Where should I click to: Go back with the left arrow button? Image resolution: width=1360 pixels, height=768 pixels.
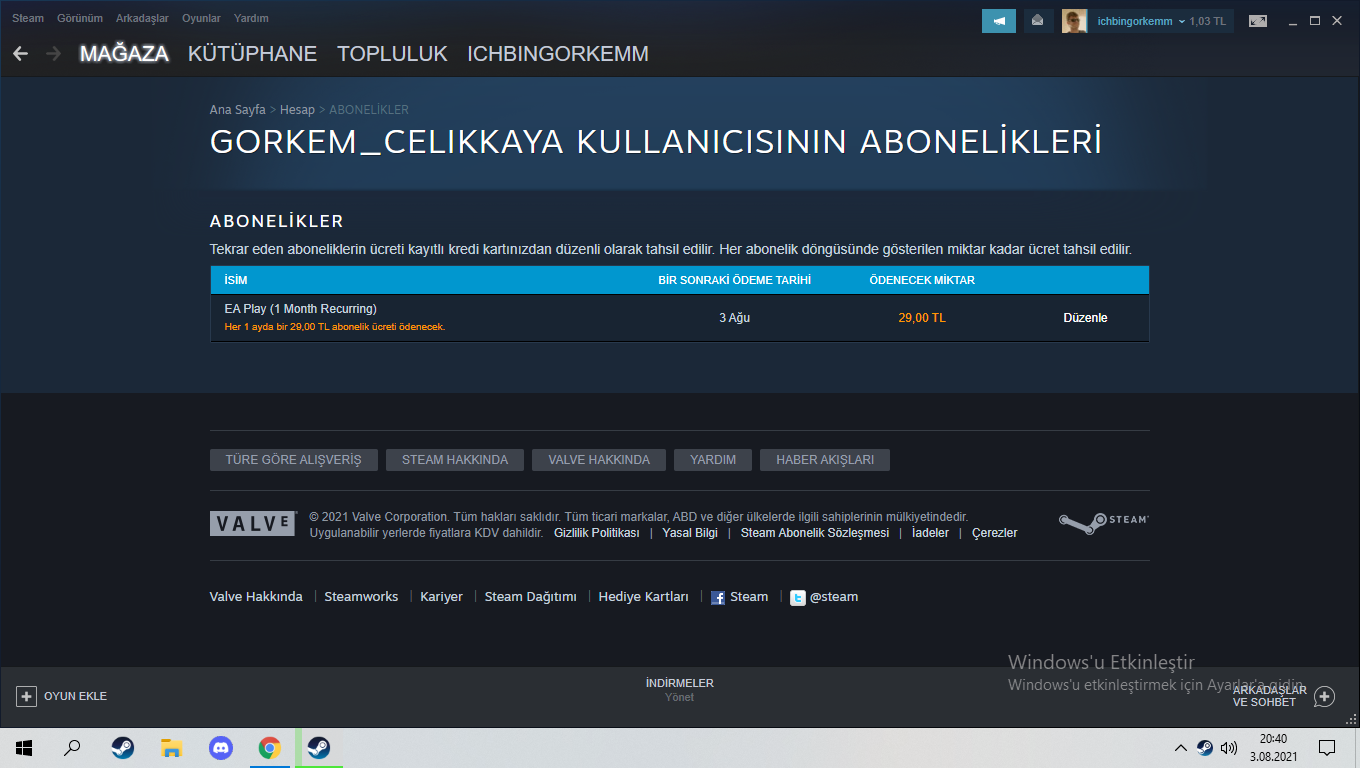click(20, 54)
